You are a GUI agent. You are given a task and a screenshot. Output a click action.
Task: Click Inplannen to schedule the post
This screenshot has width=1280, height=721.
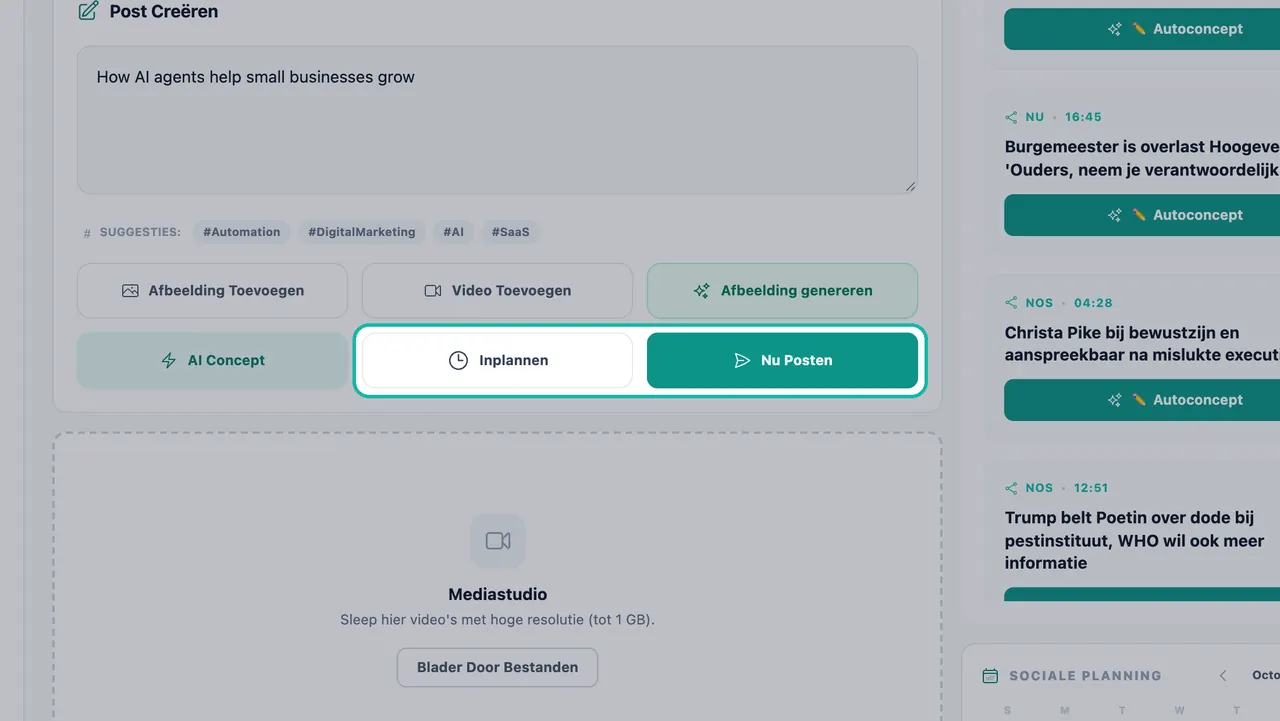point(497,361)
